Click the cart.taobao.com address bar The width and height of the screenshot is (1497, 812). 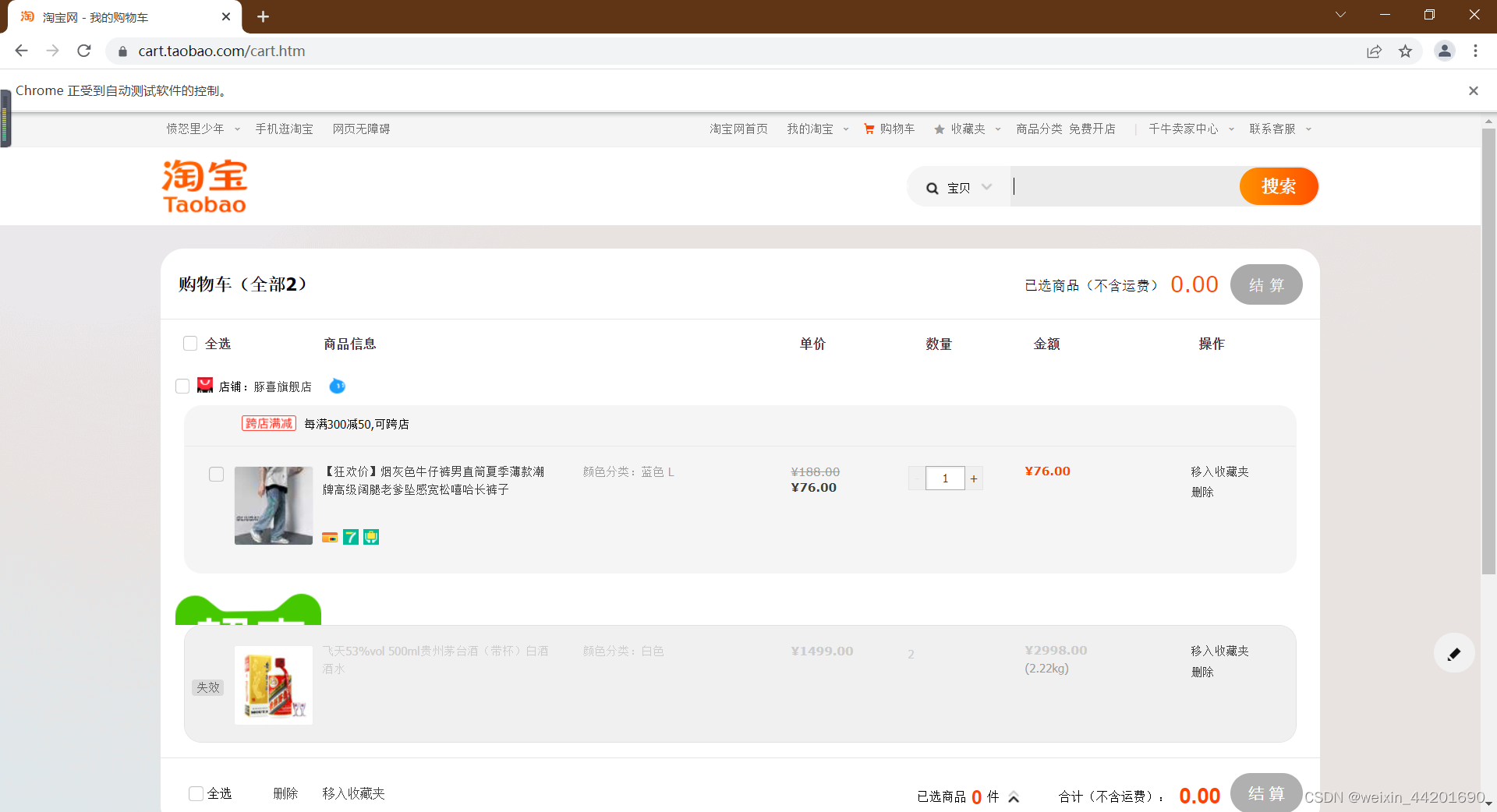(733, 51)
